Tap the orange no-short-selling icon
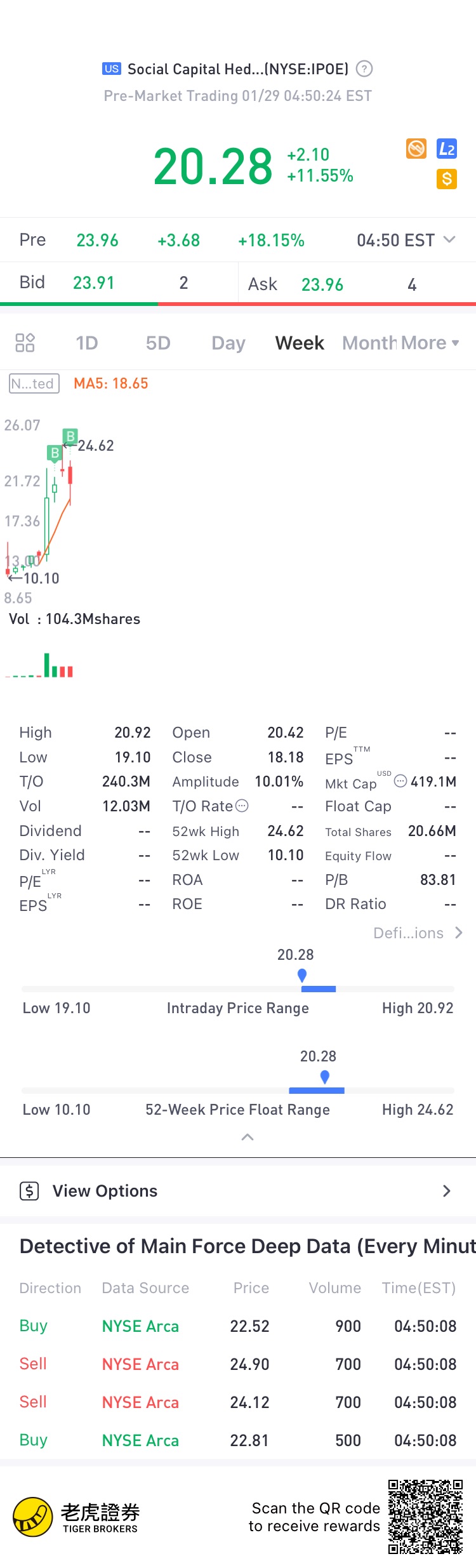Screen dimensions: 476x1568 click(x=416, y=149)
